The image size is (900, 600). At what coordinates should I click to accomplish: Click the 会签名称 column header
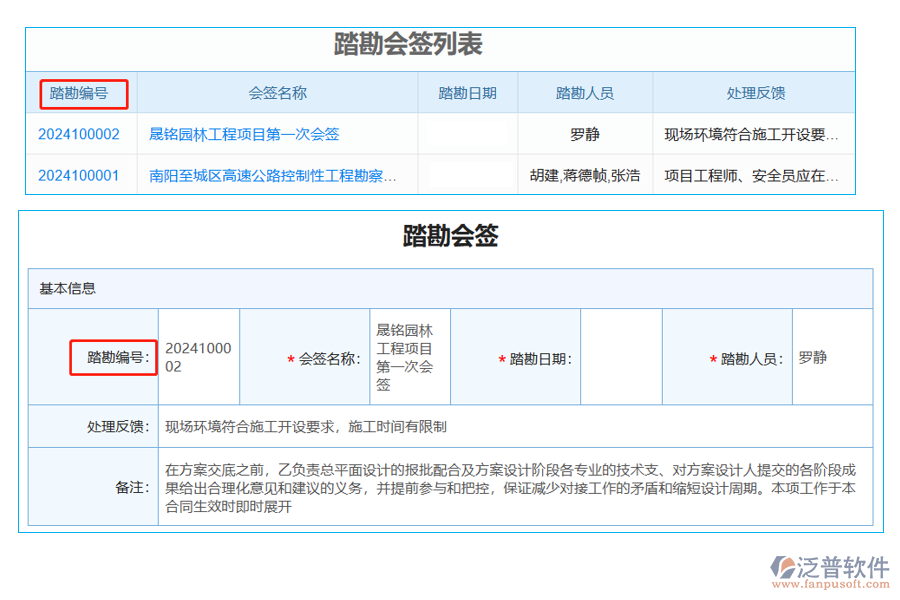coord(281,93)
